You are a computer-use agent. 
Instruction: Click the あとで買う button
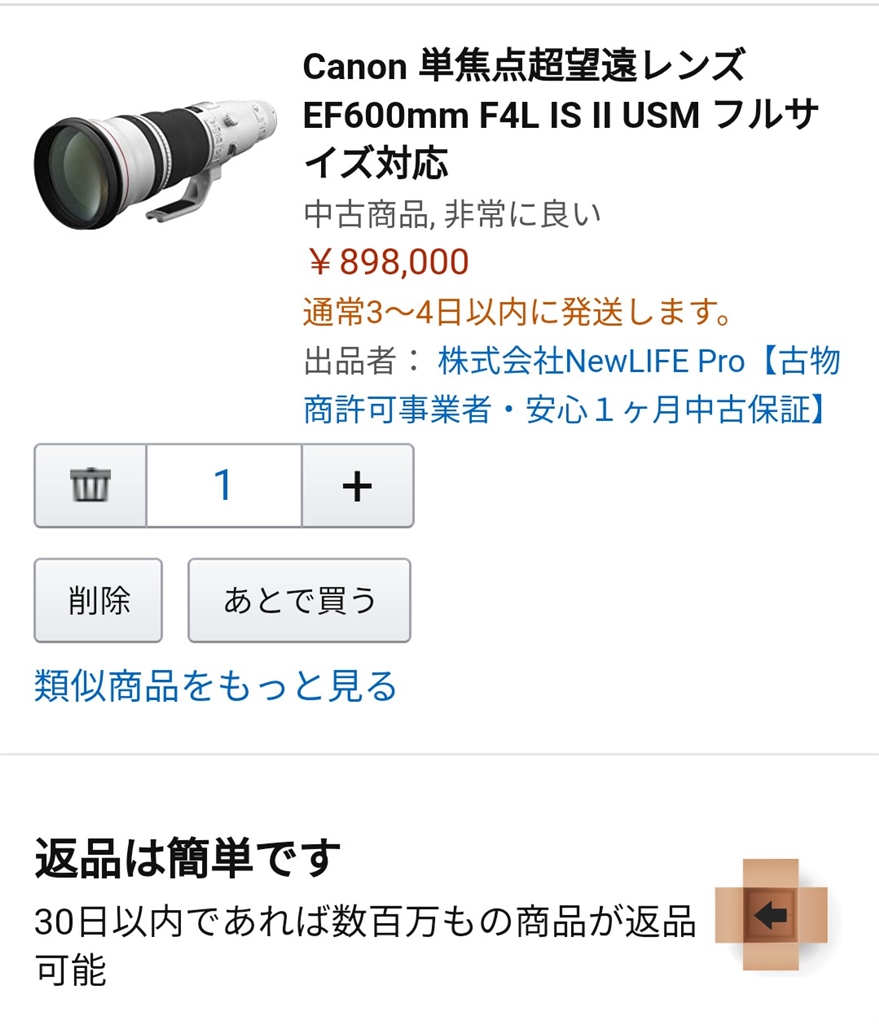coord(299,600)
